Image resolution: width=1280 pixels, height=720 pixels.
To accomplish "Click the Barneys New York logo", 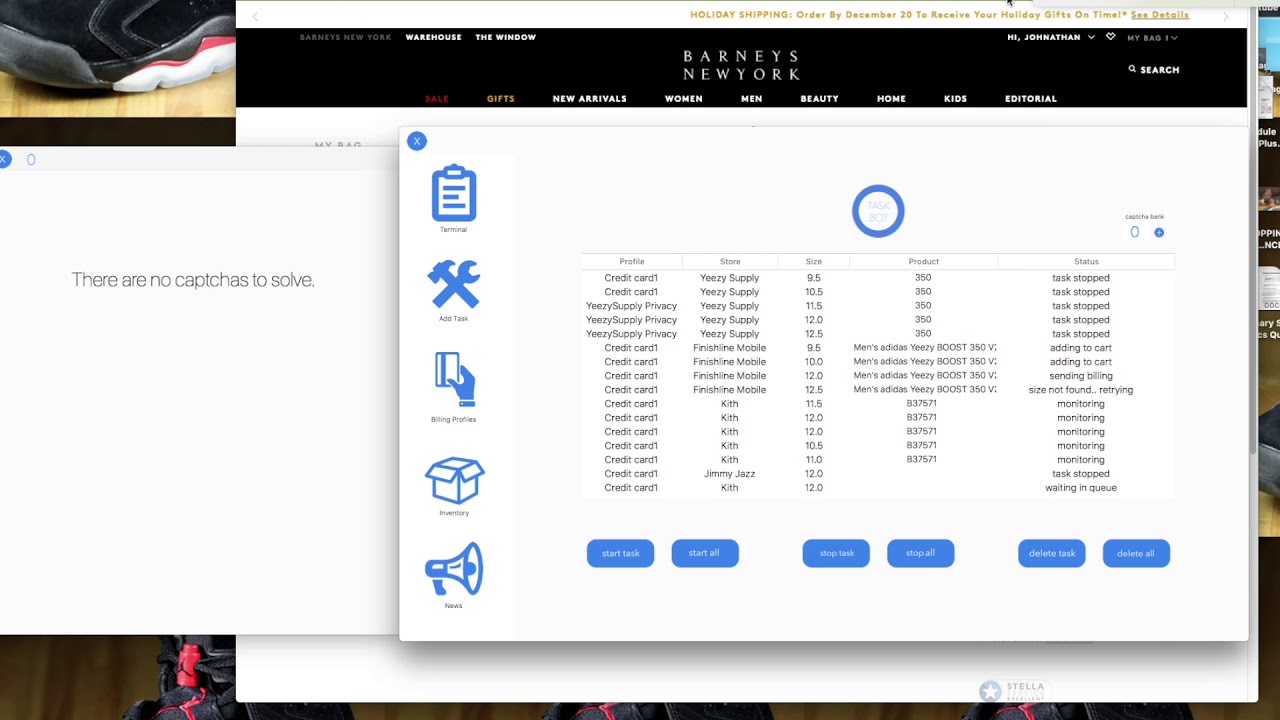I will [x=741, y=65].
